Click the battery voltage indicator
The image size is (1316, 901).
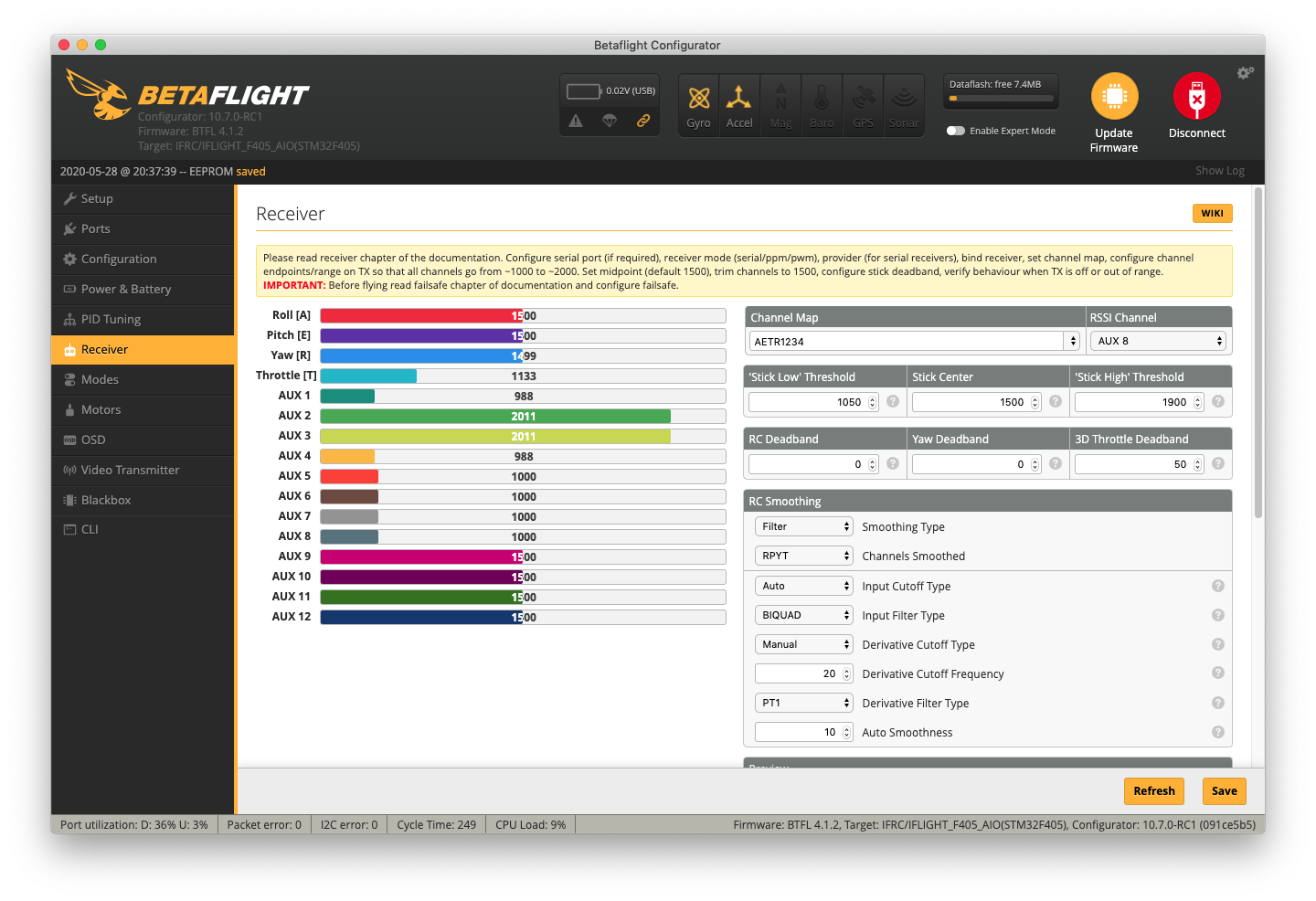pos(583,91)
